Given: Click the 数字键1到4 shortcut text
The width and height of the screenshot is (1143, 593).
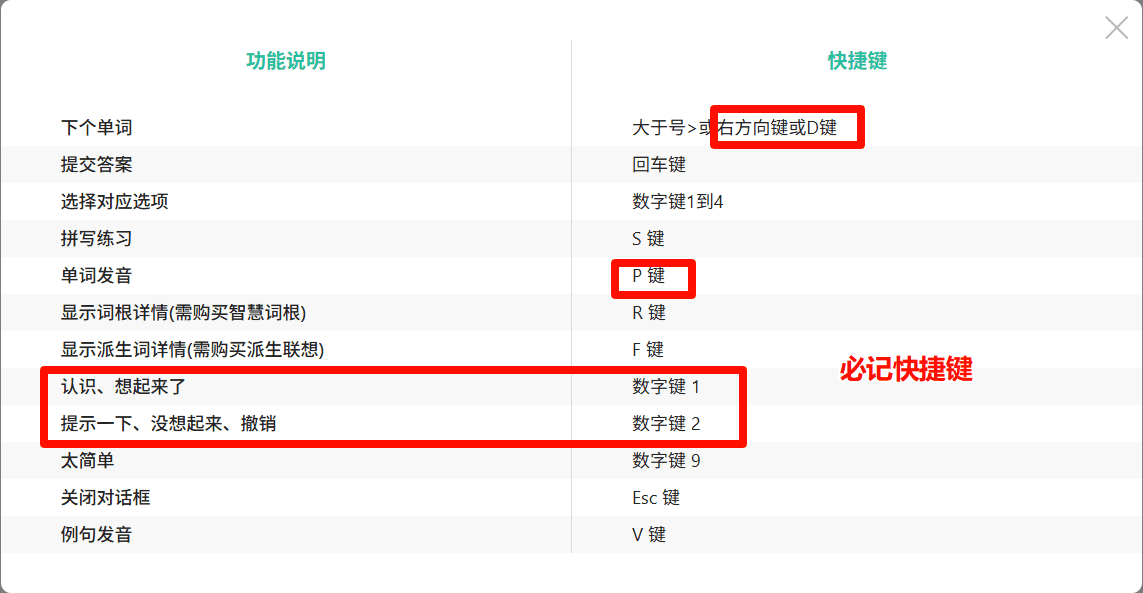Looking at the screenshot, I should pyautogui.click(x=678, y=201).
